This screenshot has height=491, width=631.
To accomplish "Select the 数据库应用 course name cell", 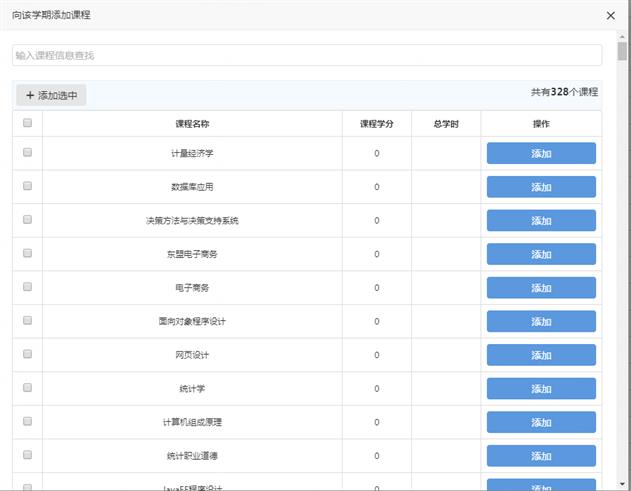I will click(x=192, y=187).
